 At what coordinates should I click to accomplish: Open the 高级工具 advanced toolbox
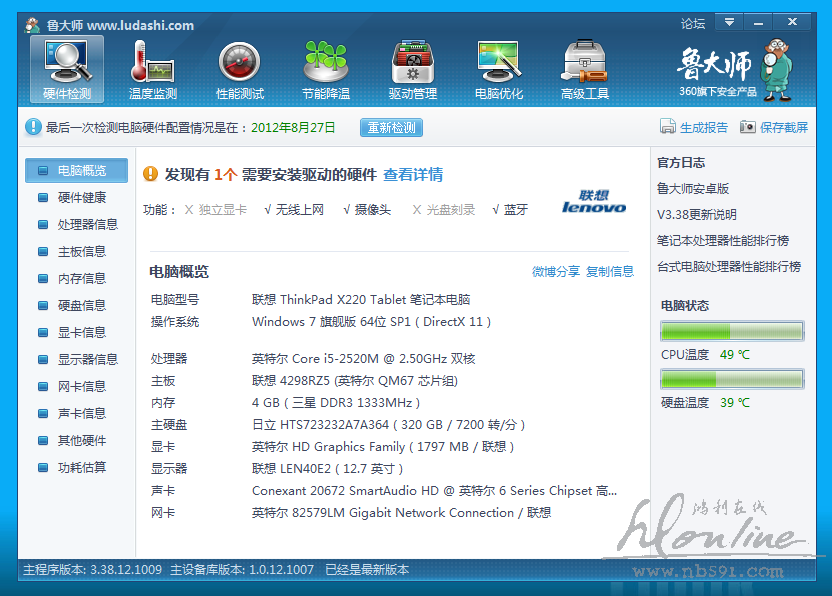click(x=585, y=70)
